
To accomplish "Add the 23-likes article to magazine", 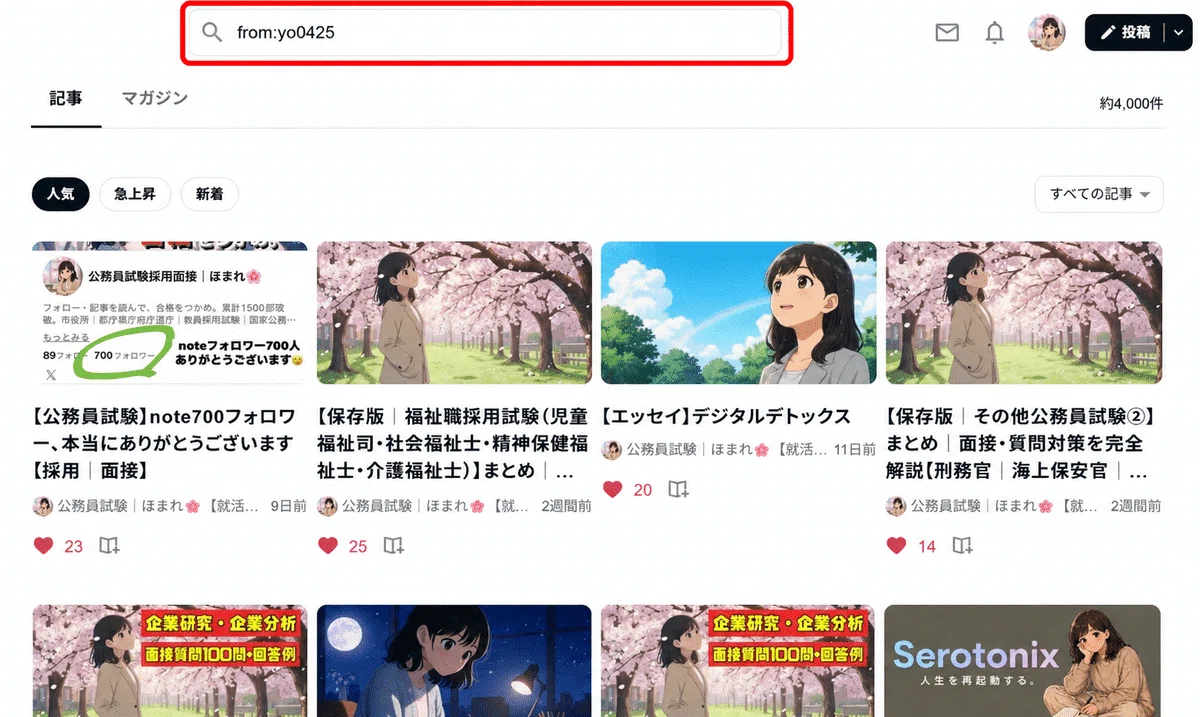I will [109, 546].
